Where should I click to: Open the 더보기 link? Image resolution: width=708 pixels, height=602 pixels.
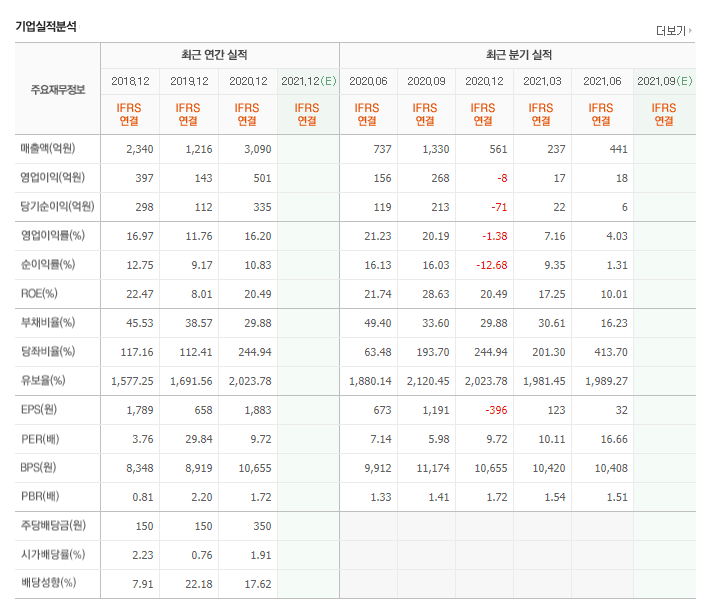point(674,31)
